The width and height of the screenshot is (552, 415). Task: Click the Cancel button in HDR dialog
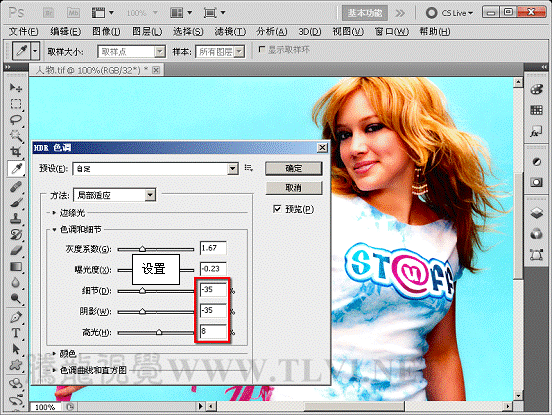coord(294,188)
